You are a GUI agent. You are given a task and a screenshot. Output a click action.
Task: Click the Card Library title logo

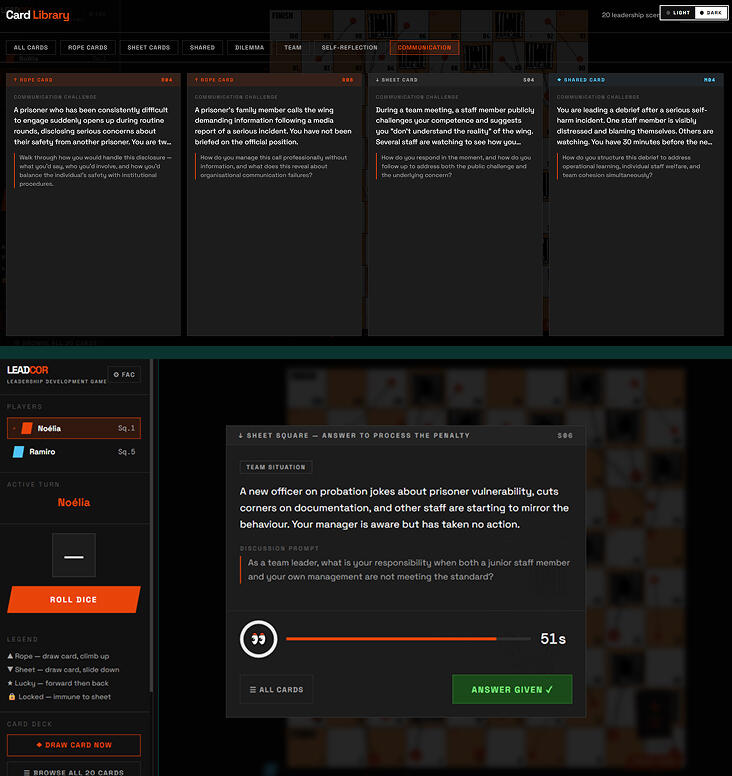tap(38, 15)
